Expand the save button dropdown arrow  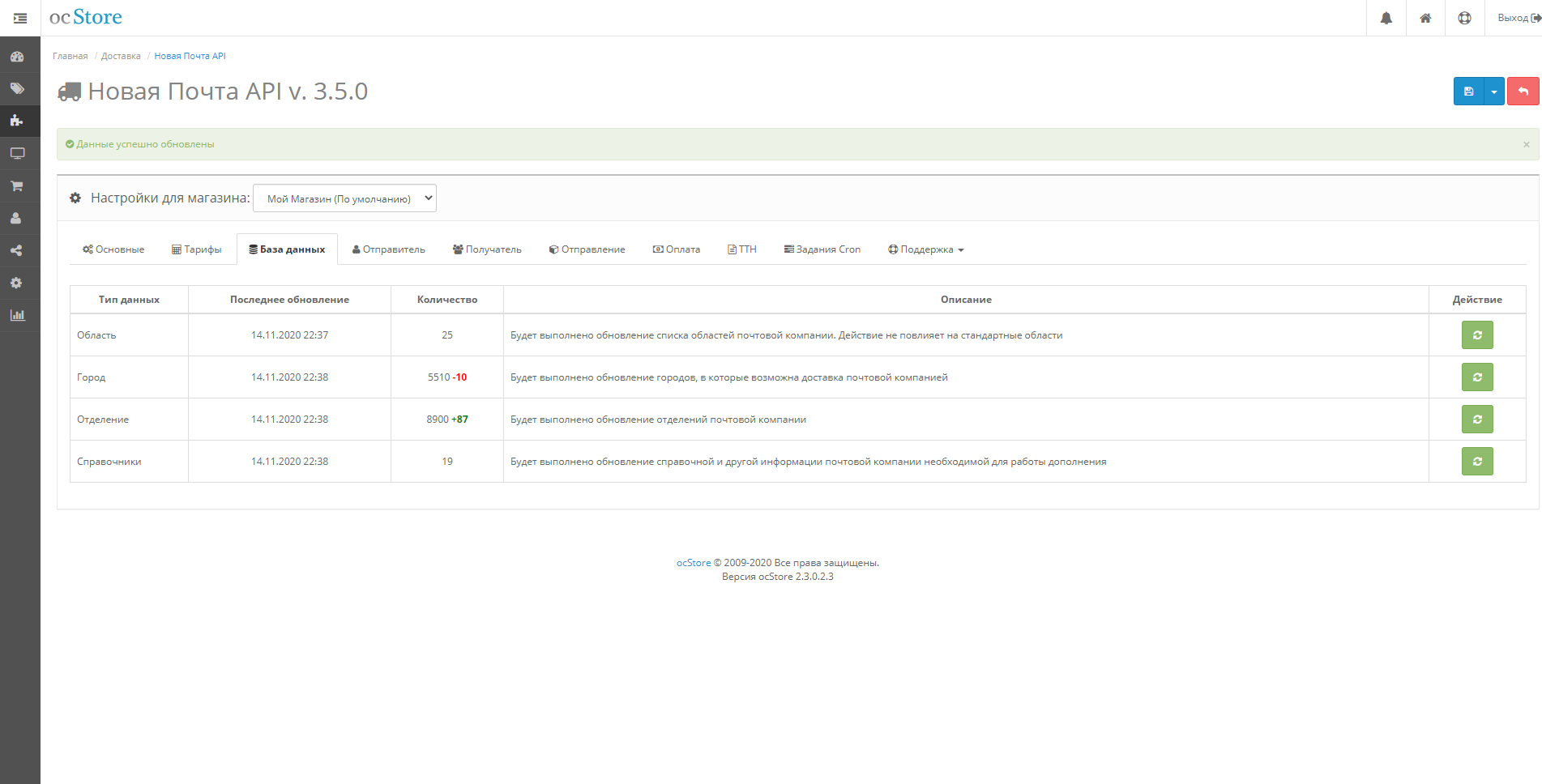coord(1494,92)
